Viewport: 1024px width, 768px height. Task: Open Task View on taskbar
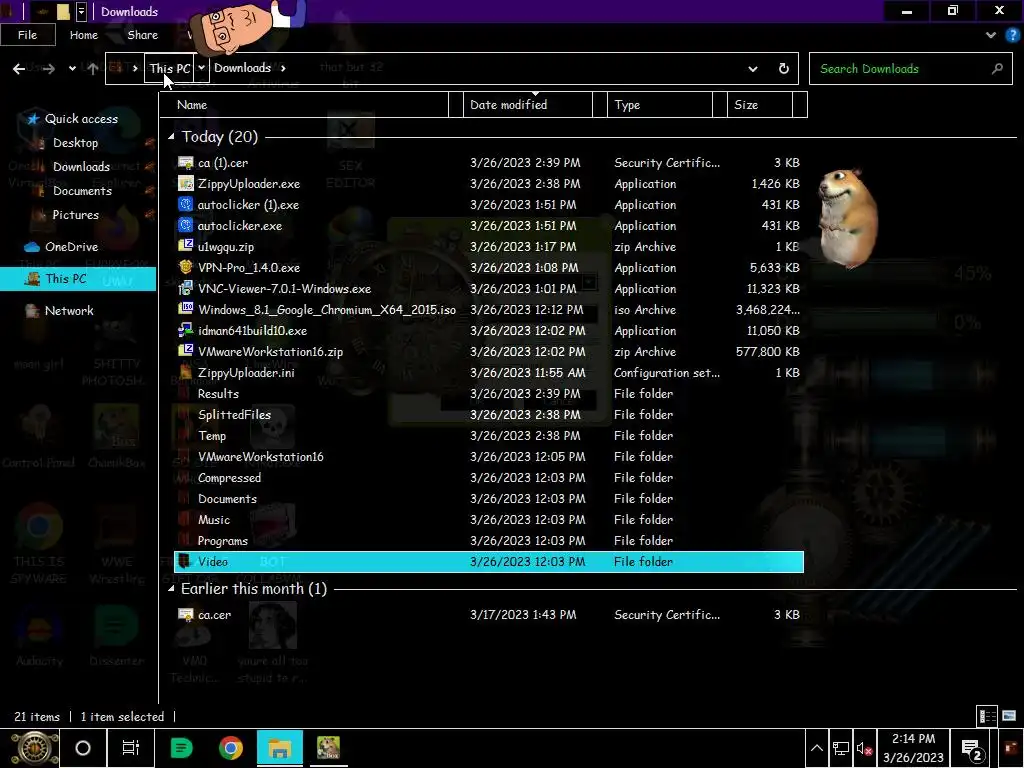click(x=131, y=748)
